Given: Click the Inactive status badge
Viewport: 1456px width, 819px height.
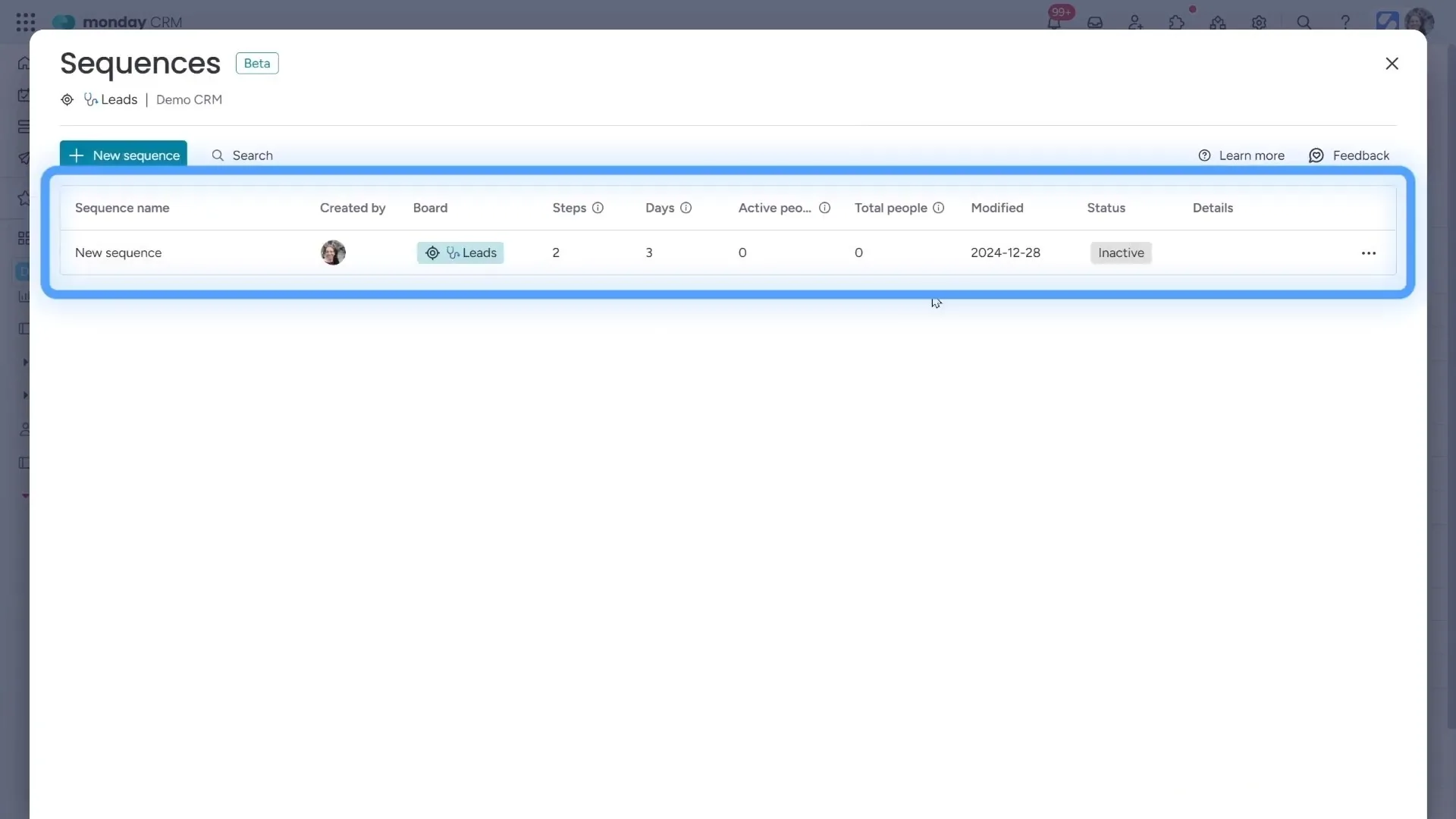Looking at the screenshot, I should coord(1121,253).
